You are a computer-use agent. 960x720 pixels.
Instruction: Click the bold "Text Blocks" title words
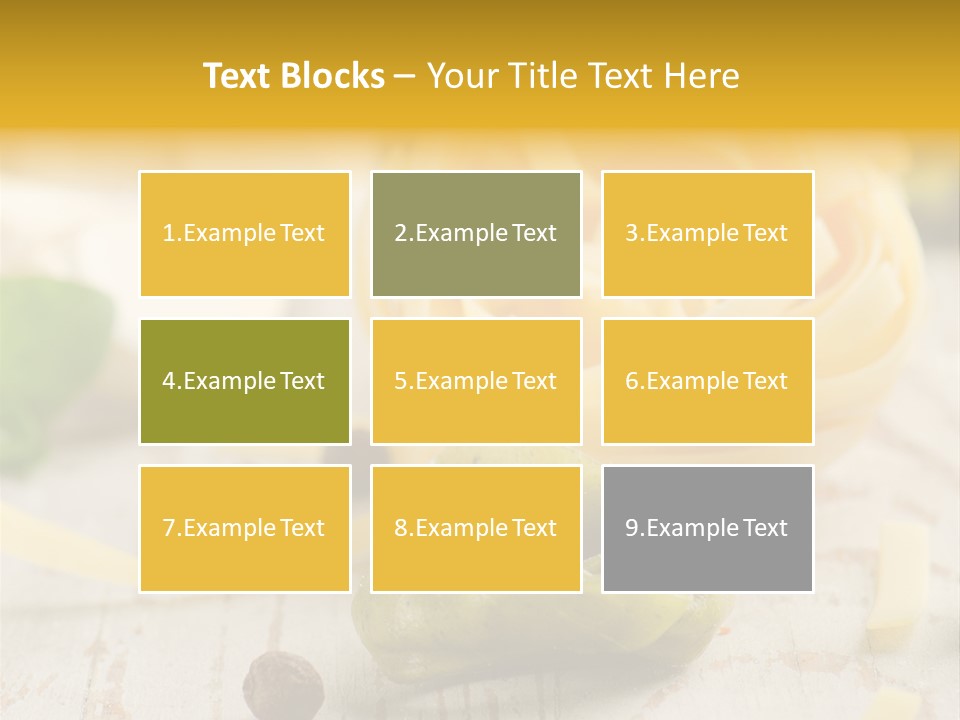pos(293,76)
